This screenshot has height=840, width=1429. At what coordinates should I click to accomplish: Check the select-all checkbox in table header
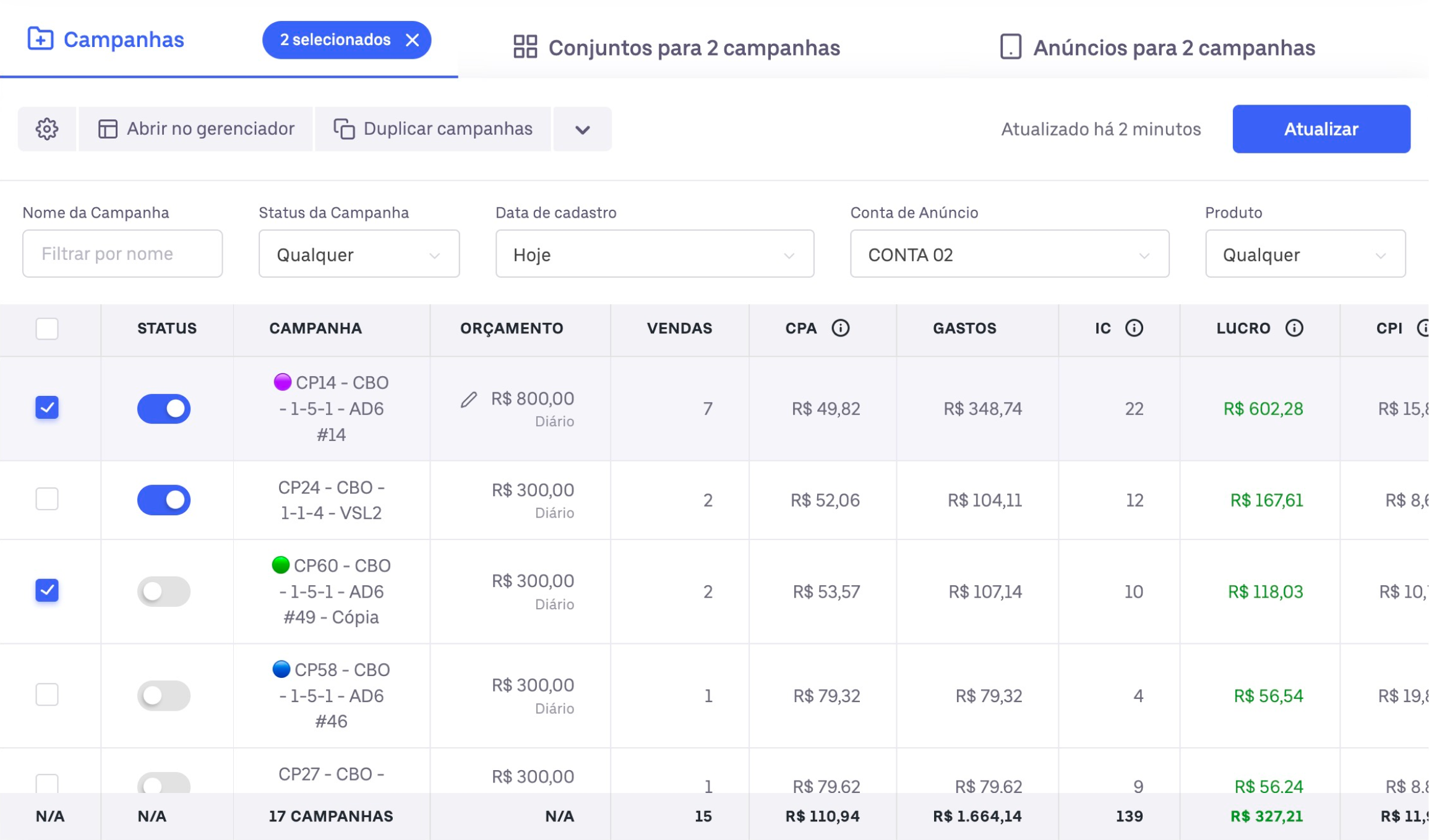click(47, 328)
